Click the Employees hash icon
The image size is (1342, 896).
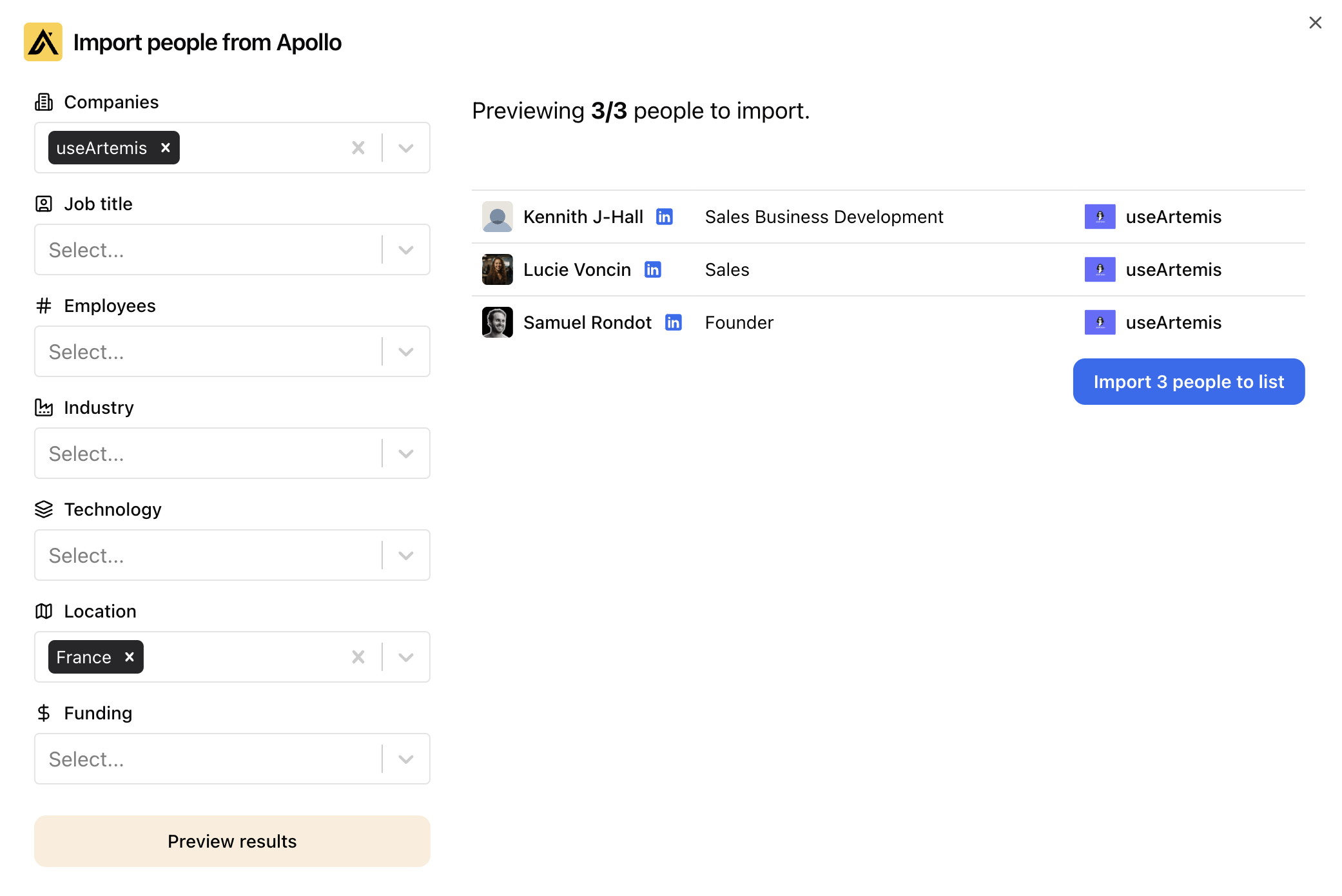tap(44, 306)
